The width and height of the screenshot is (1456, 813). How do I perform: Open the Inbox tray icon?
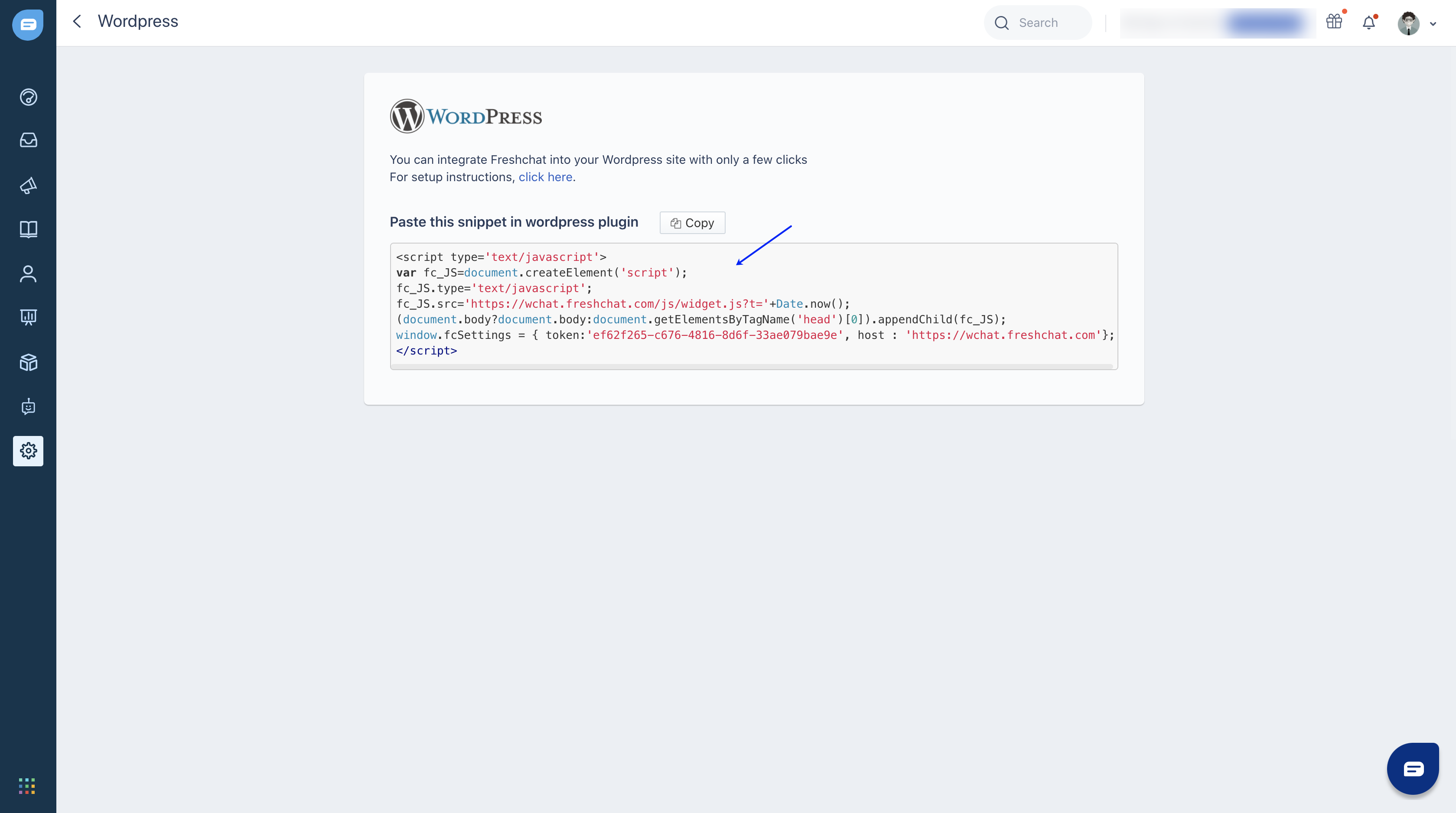tap(28, 140)
